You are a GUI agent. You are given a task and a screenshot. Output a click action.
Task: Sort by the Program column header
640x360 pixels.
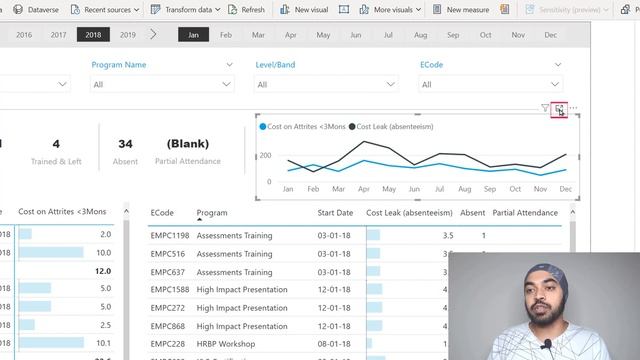coord(212,213)
